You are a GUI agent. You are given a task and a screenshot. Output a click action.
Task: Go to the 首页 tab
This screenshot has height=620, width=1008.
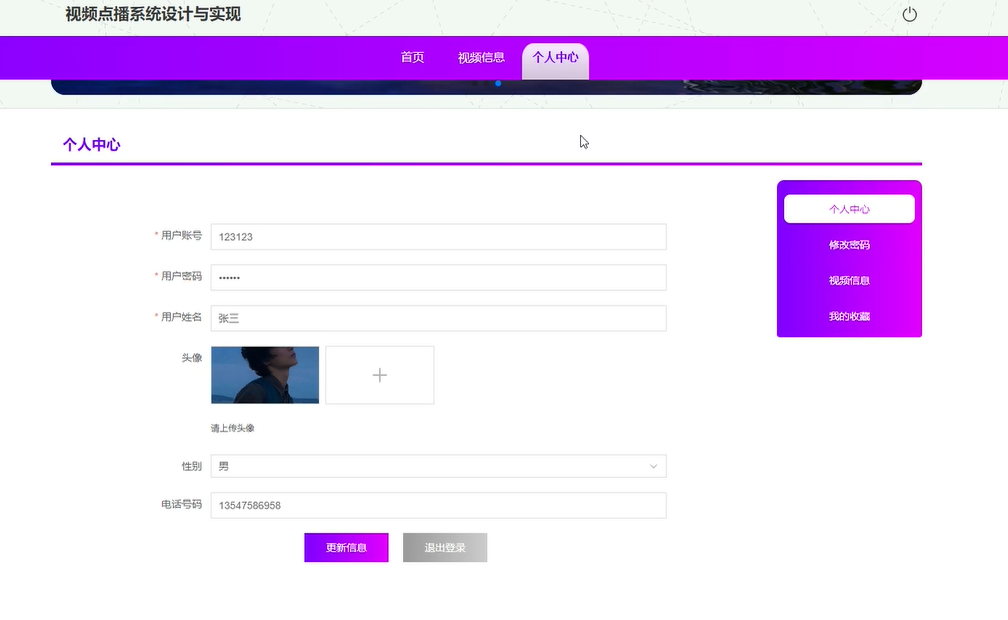pyautogui.click(x=412, y=57)
